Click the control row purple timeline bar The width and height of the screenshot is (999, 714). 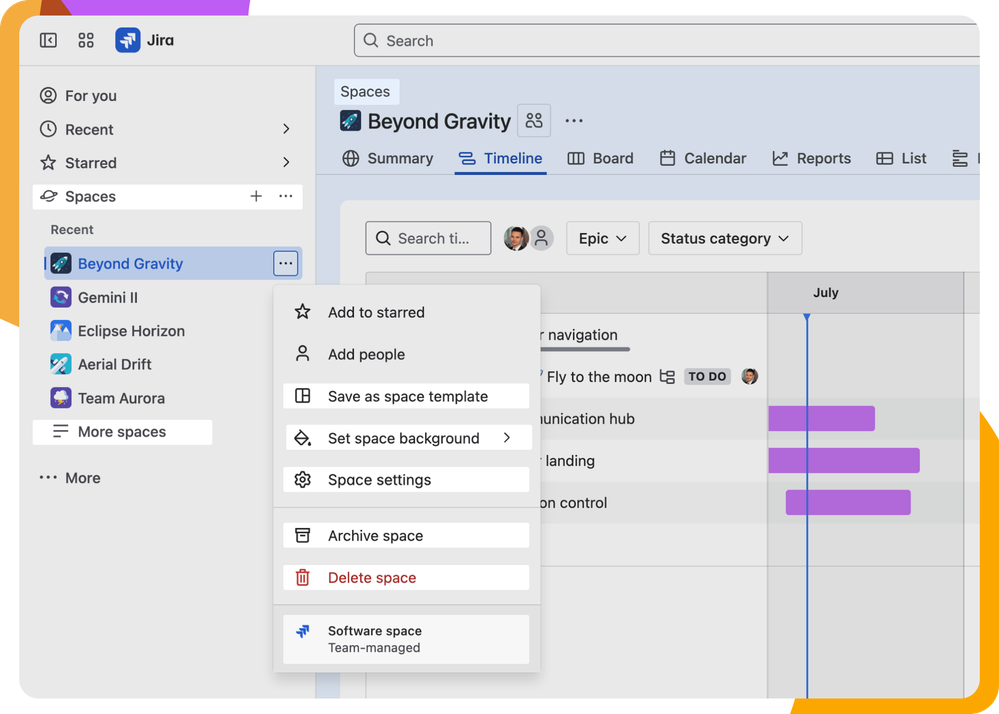[x=848, y=503]
